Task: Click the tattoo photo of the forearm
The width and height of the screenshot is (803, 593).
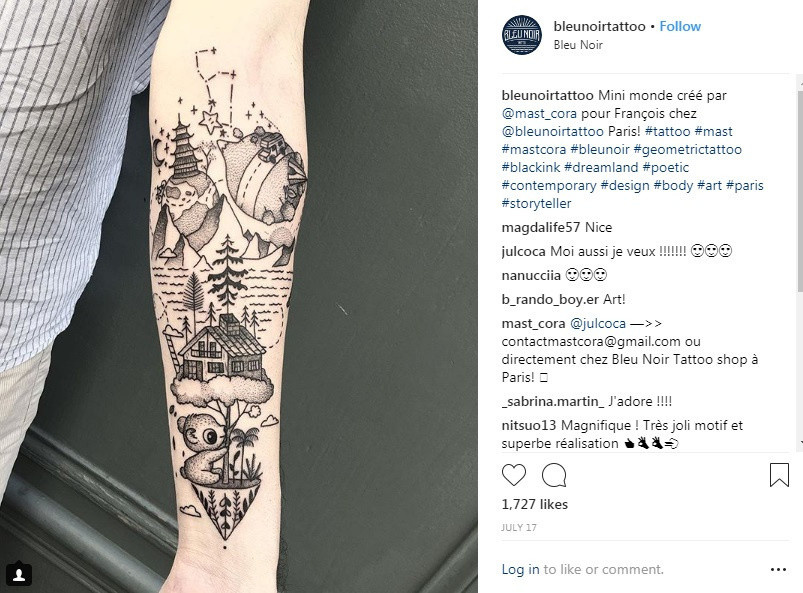Action: pos(239,296)
